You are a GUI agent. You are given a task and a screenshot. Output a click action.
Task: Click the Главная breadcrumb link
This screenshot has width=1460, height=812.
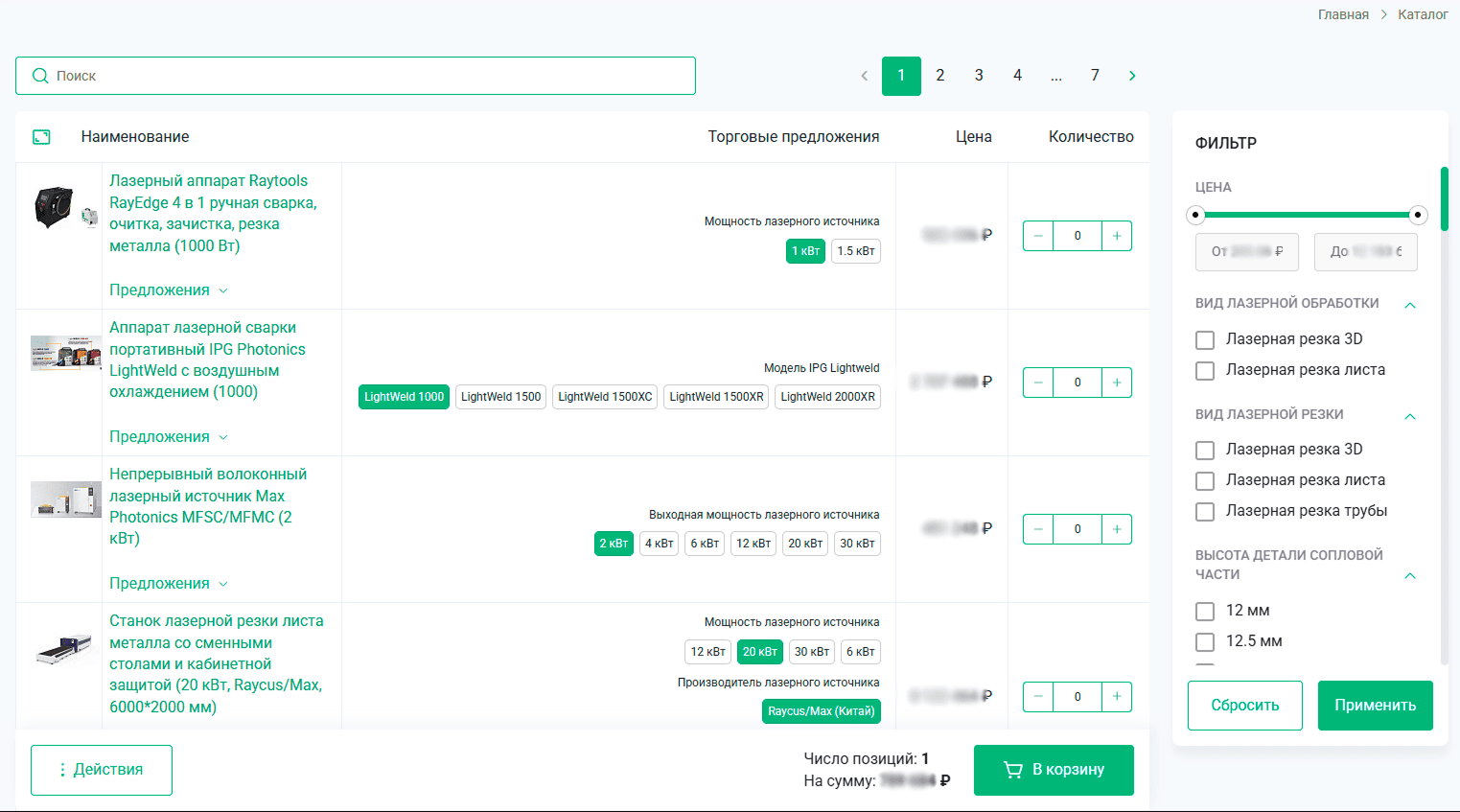pos(1343,14)
